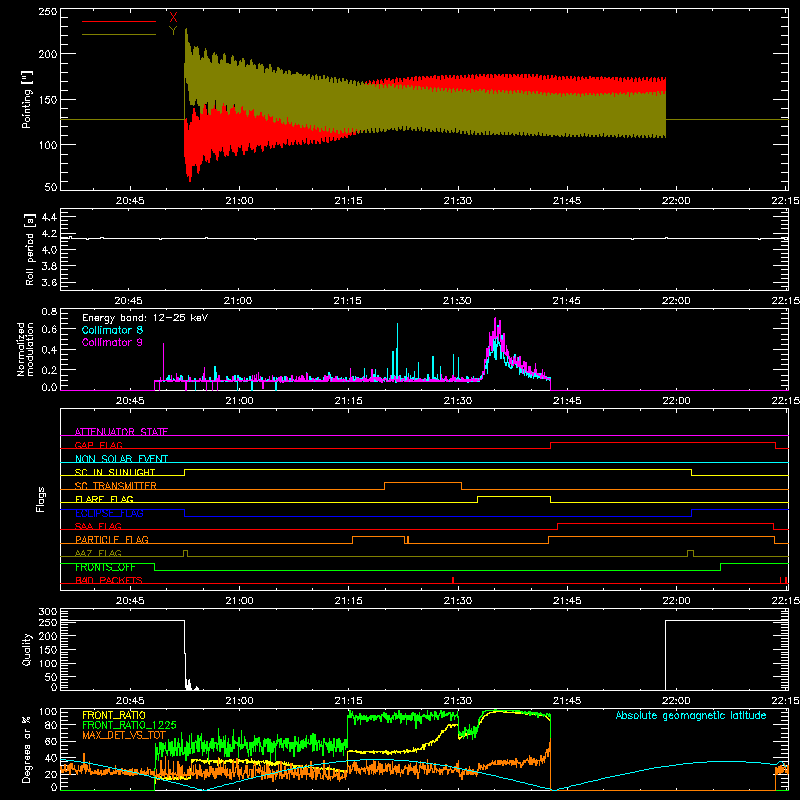This screenshot has height=800, width=800.
Task: Click the 21:45 tick under flags plot
Action: point(567,601)
